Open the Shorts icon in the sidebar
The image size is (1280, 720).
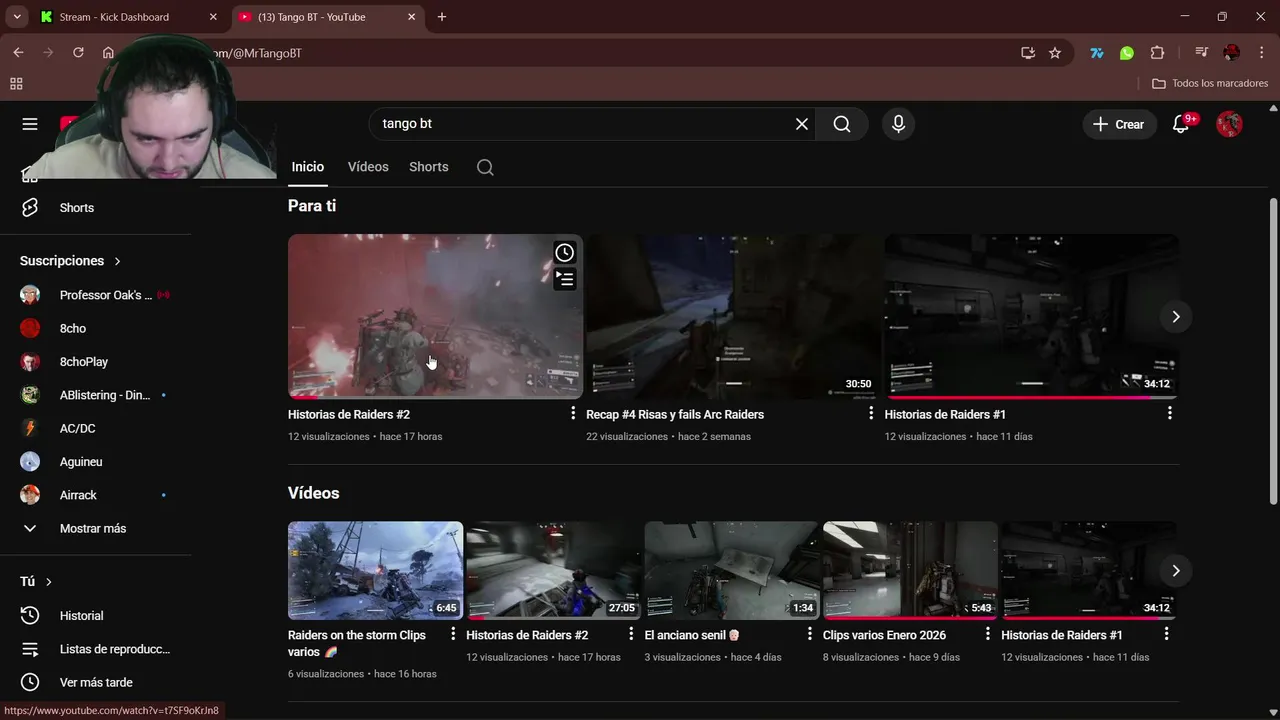pyautogui.click(x=30, y=208)
